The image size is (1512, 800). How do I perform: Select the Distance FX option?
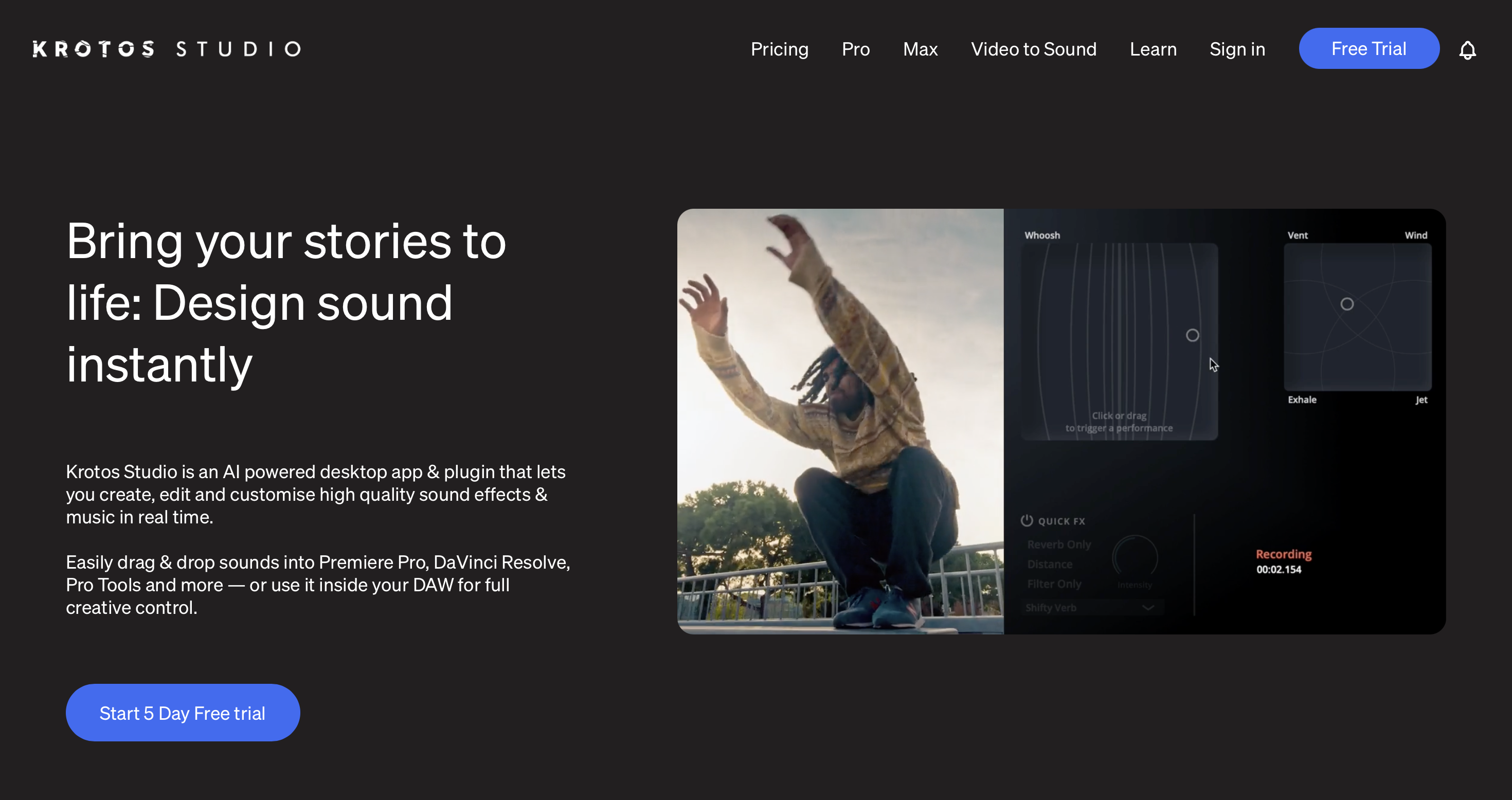tap(1050, 564)
